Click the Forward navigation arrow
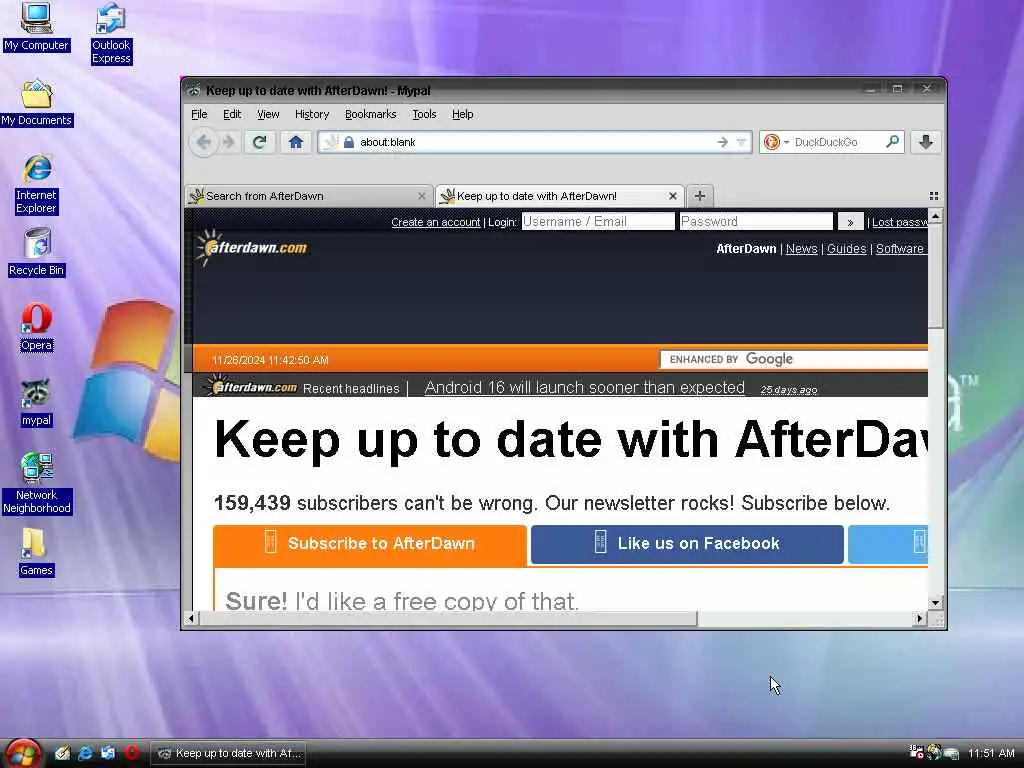The height and width of the screenshot is (768, 1024). point(229,142)
